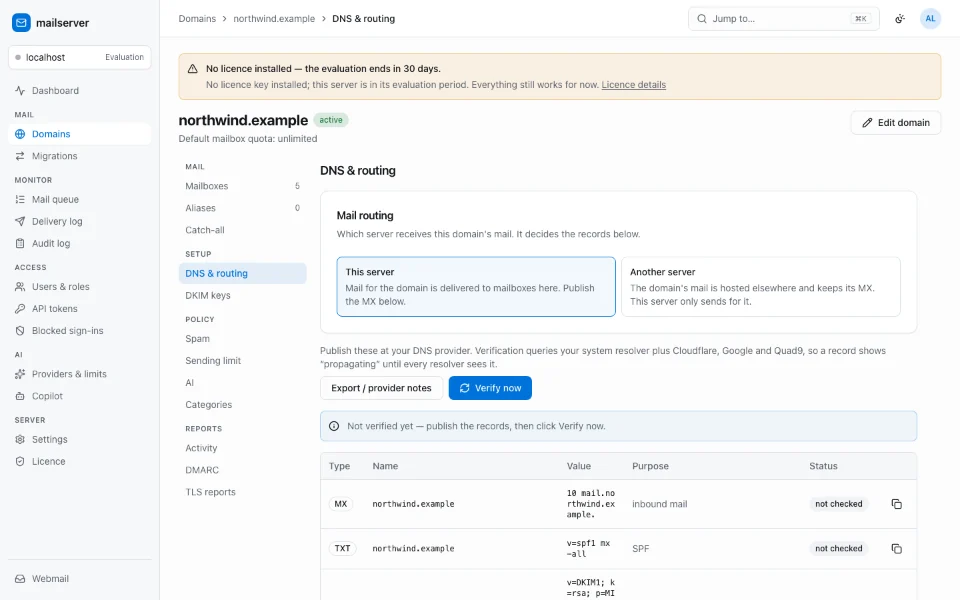The width and height of the screenshot is (960, 600).
Task: Click the Settings gear icon
Action: (20, 440)
